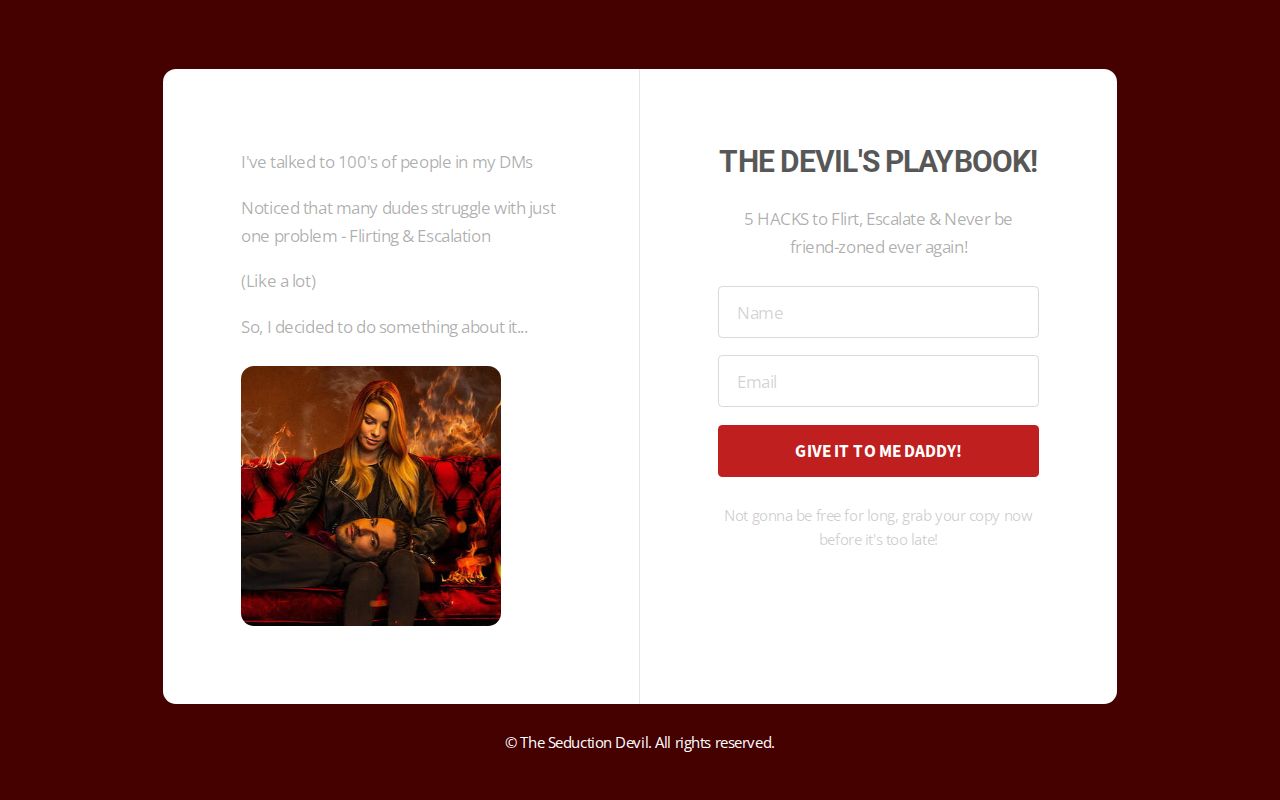The image size is (1280, 800).
Task: Click THE DEVIL'S PLAYBOOK! heading
Action: [x=878, y=161]
